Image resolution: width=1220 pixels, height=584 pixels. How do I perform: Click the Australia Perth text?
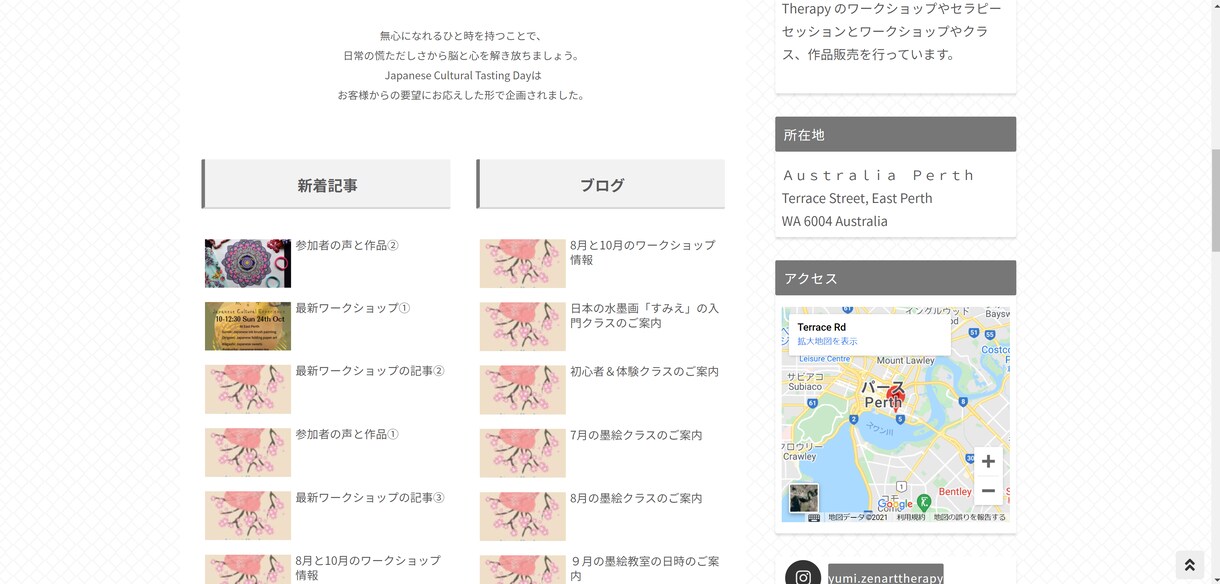879,175
